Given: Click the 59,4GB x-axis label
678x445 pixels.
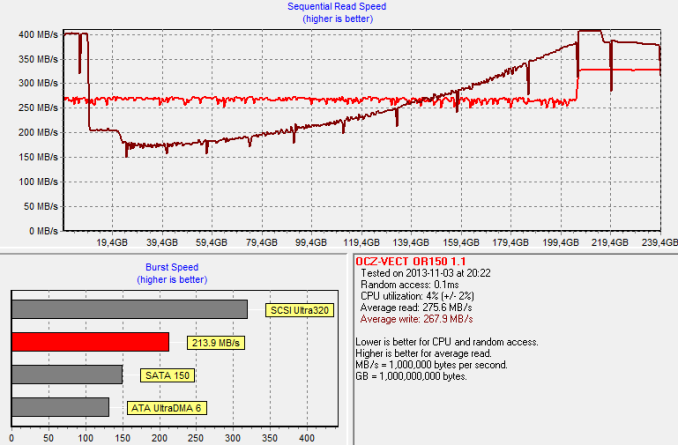Looking at the screenshot, I should click(211, 243).
